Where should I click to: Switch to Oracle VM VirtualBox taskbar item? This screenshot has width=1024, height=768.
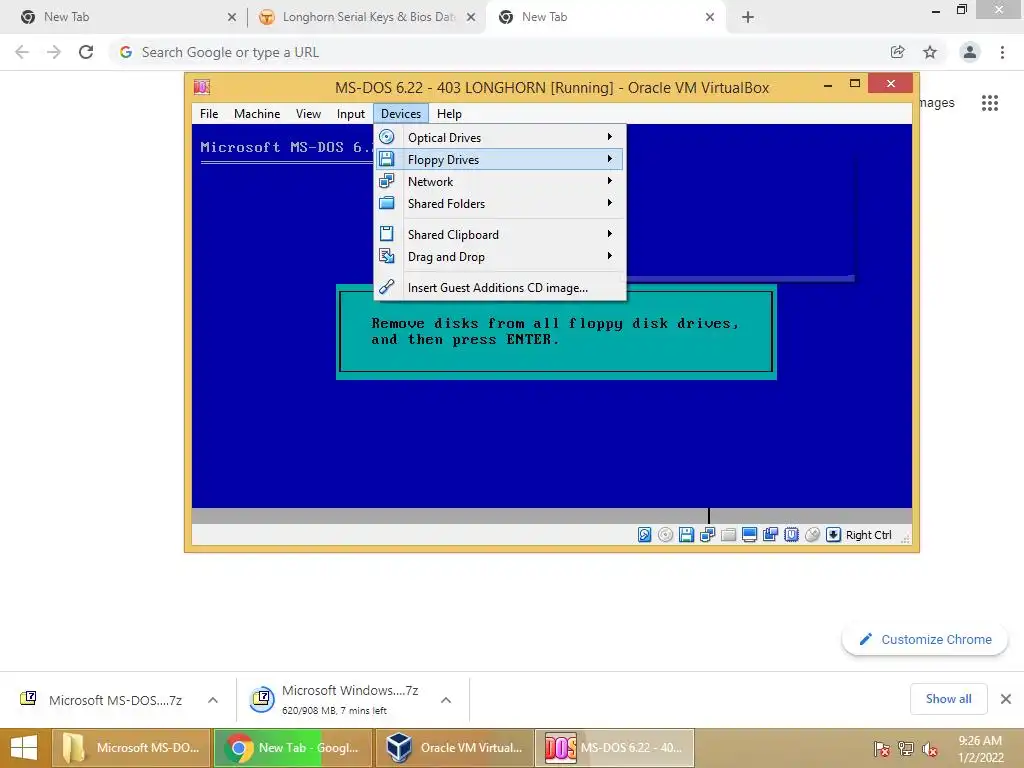tap(454, 748)
